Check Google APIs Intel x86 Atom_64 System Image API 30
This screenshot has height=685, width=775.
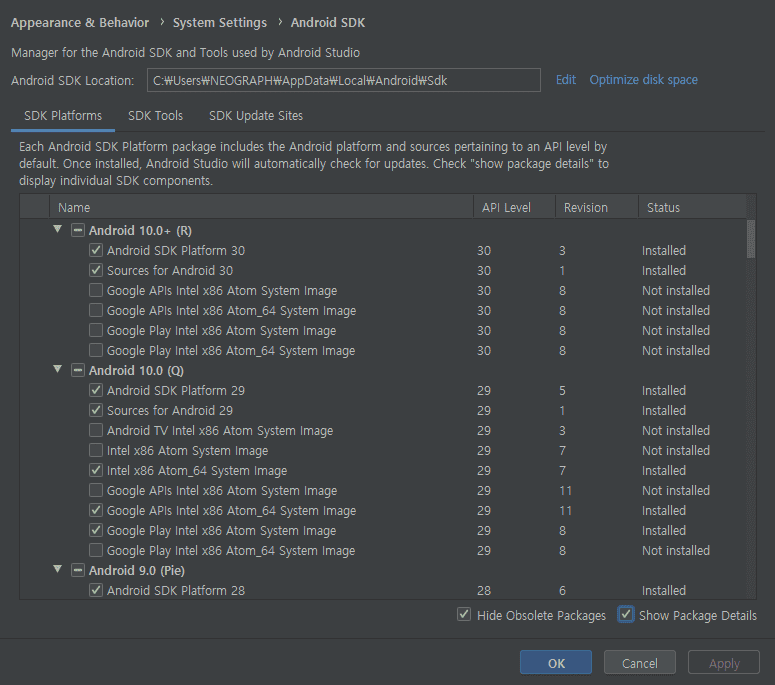pos(96,310)
